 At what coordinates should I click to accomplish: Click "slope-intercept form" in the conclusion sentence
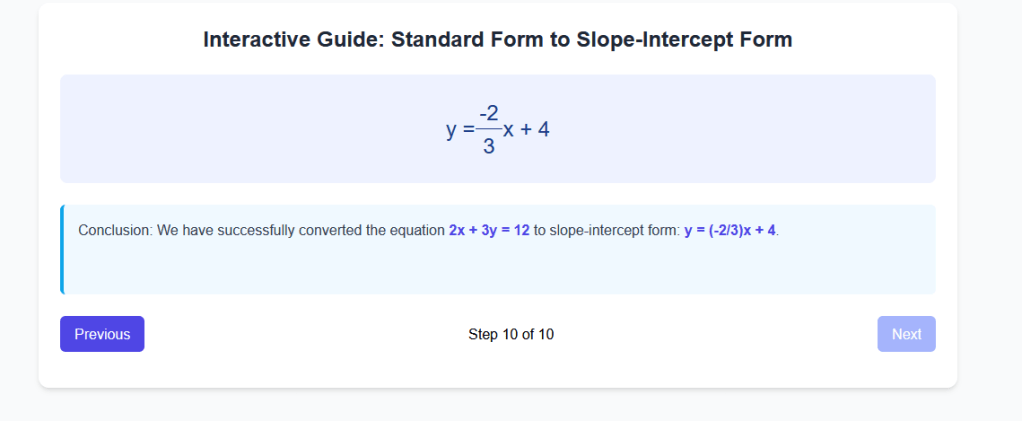pyautogui.click(x=613, y=230)
